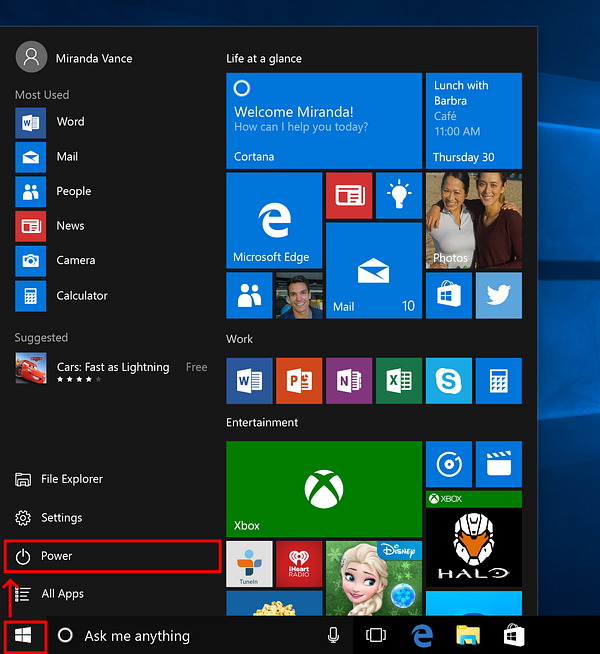The width and height of the screenshot is (600, 654).
Task: Open File Explorer from the taskbar
Action: click(x=468, y=636)
